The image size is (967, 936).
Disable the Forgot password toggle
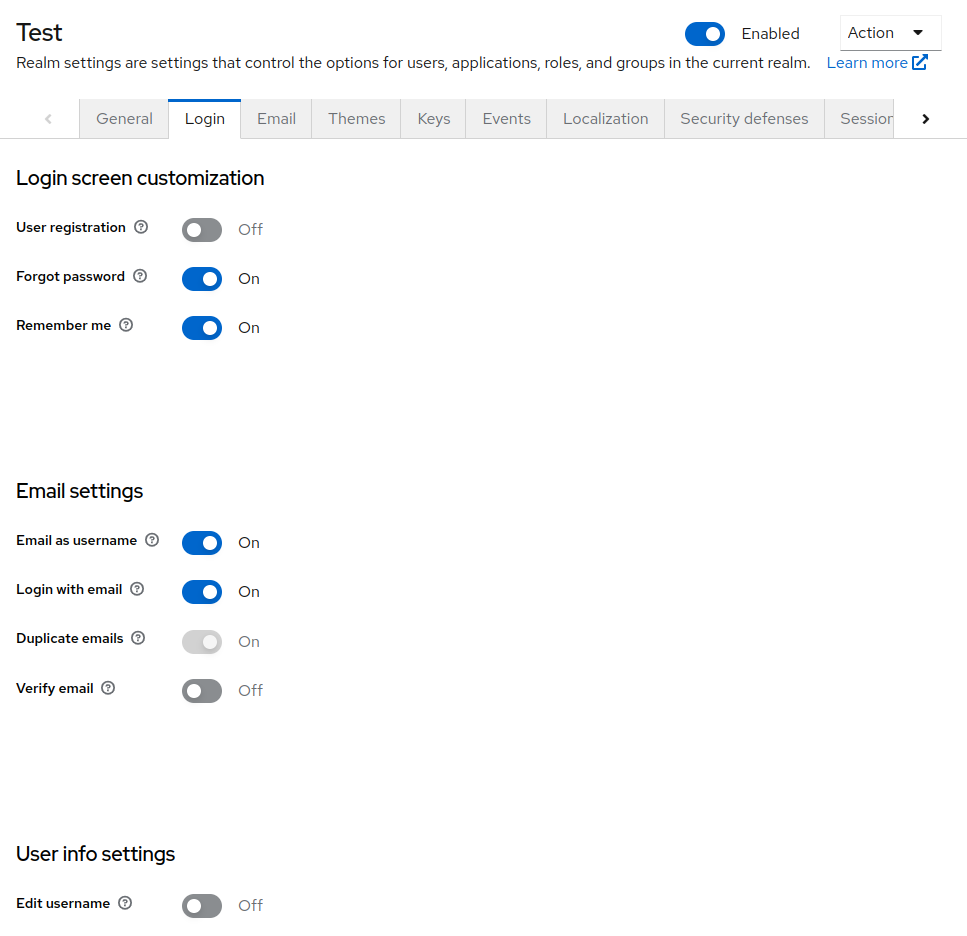[201, 279]
